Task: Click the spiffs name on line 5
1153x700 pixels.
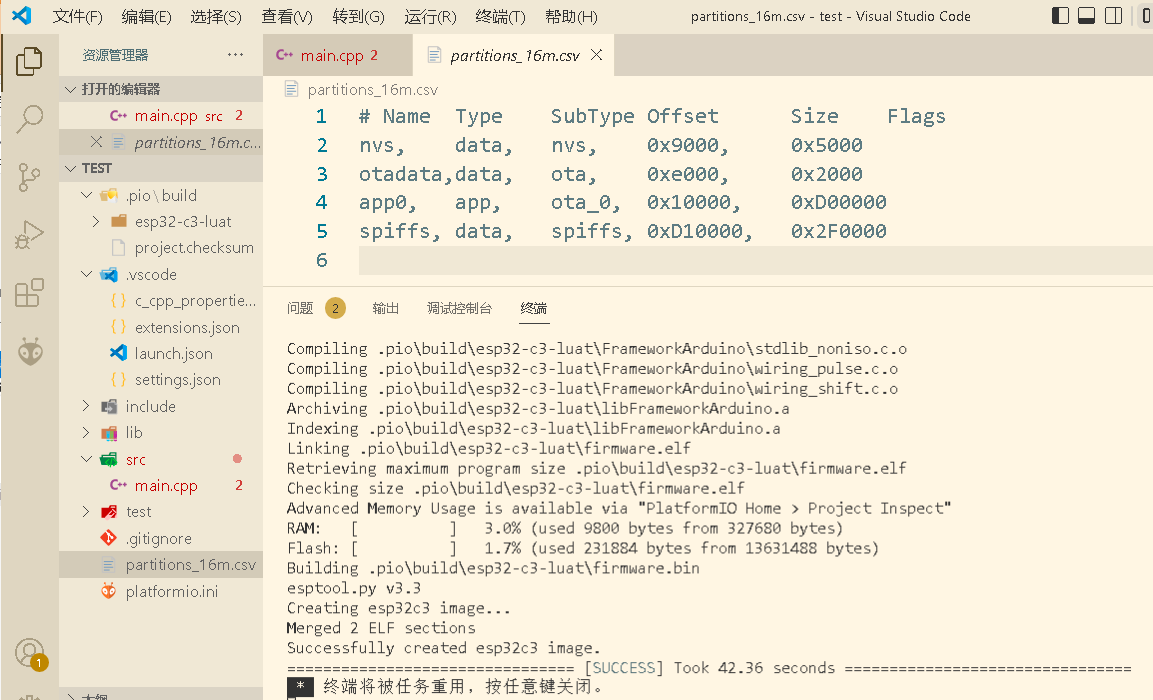Action: coord(394,231)
